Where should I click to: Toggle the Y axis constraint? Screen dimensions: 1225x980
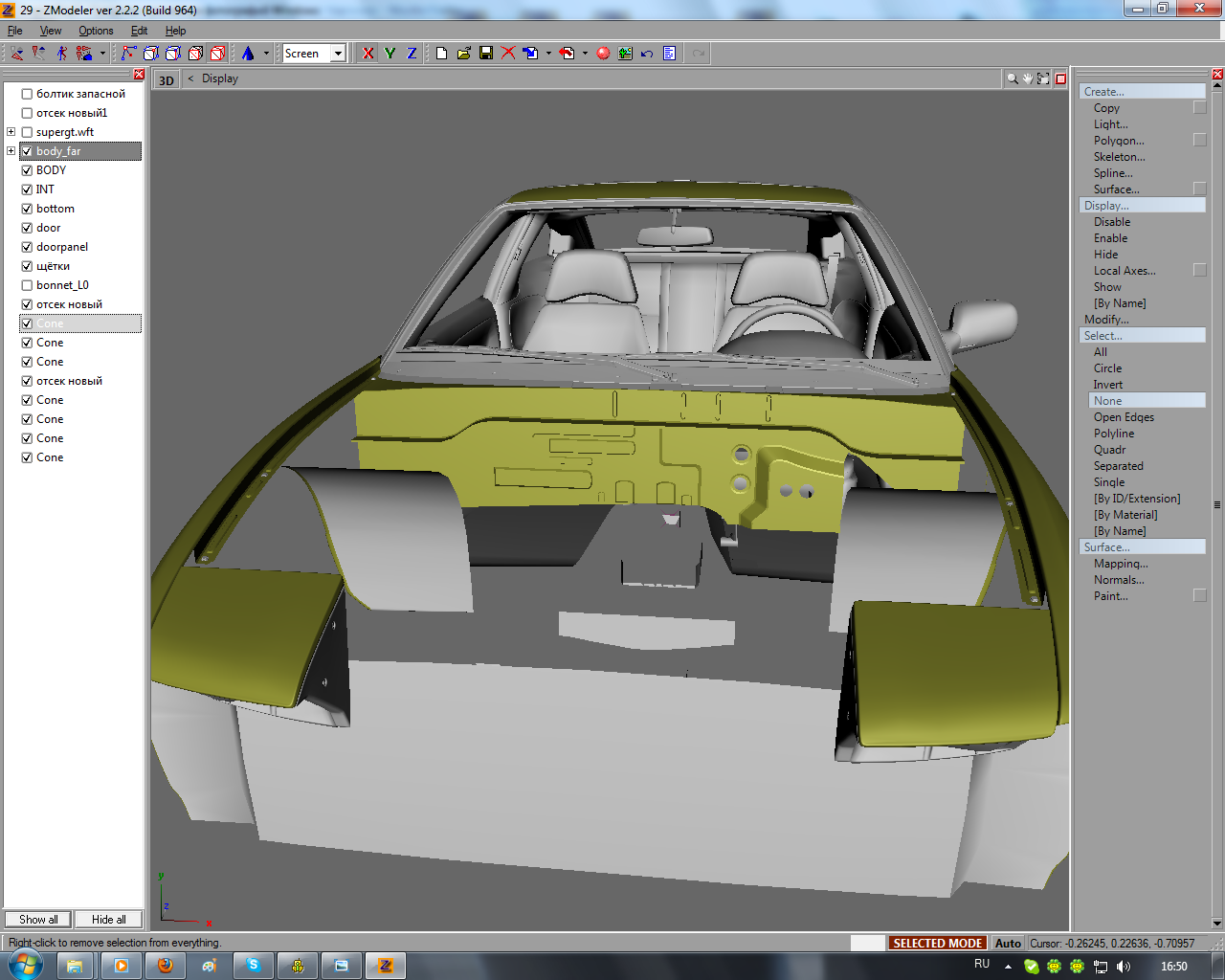click(390, 54)
